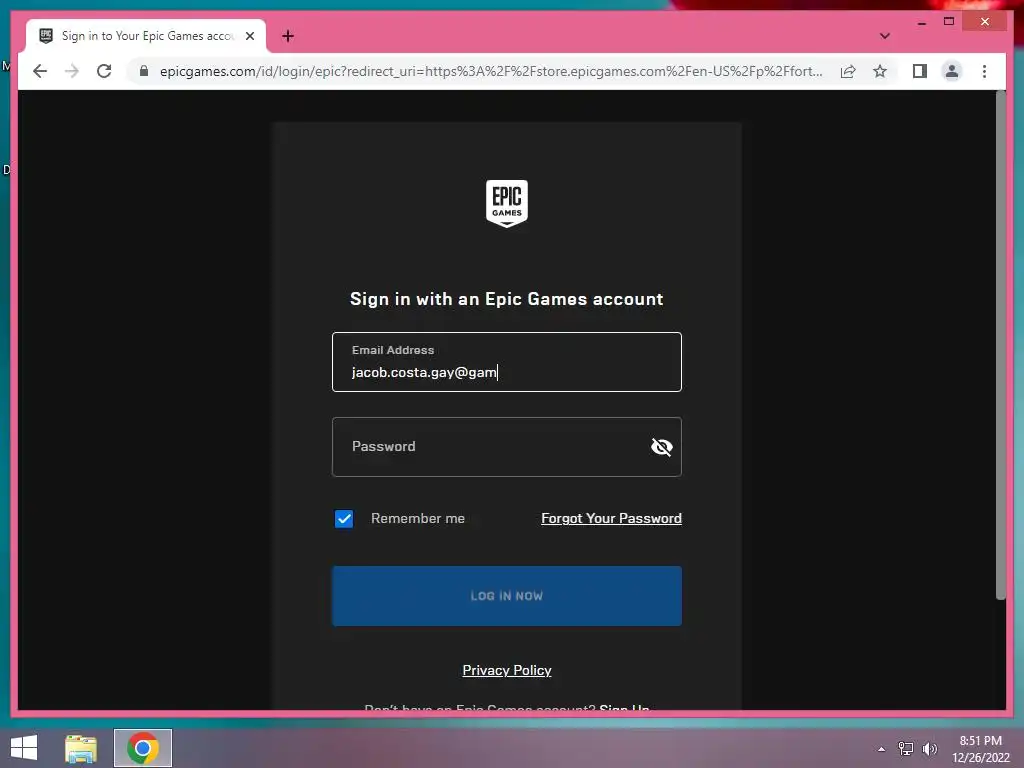Open the Privacy Policy link
Screen dimensions: 1024x768
click(507, 670)
